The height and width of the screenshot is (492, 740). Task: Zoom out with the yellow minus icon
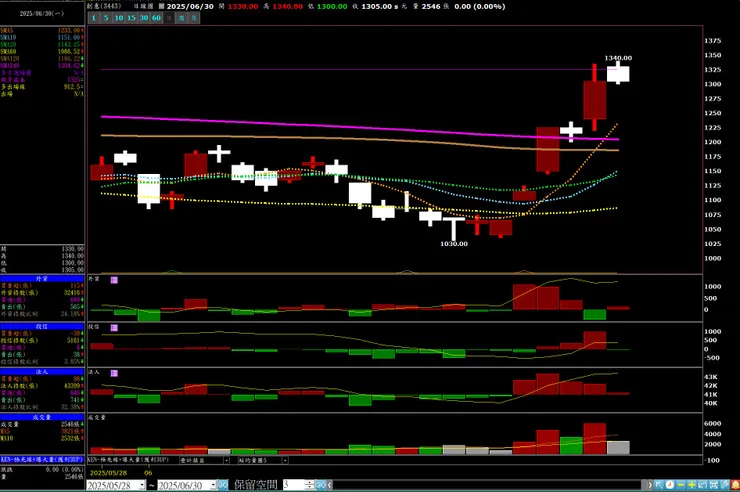tap(681, 485)
